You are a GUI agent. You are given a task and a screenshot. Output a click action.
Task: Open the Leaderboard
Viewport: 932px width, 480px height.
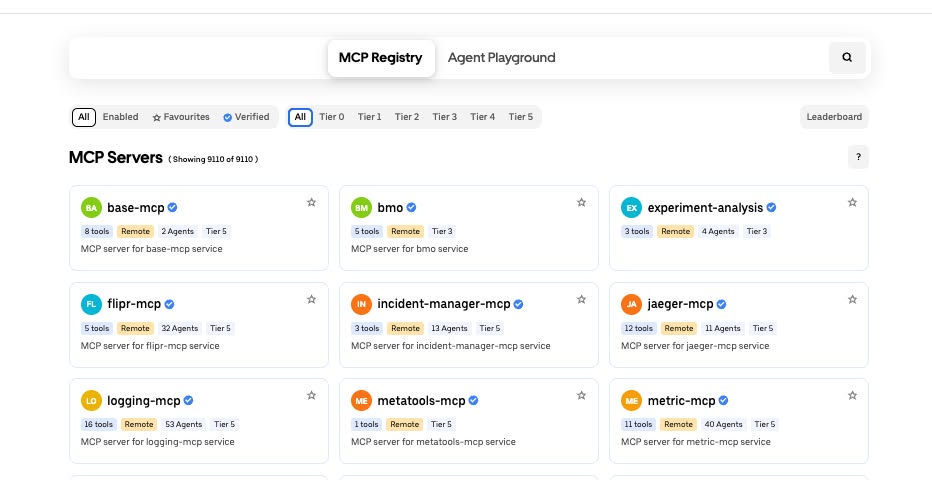tap(834, 117)
